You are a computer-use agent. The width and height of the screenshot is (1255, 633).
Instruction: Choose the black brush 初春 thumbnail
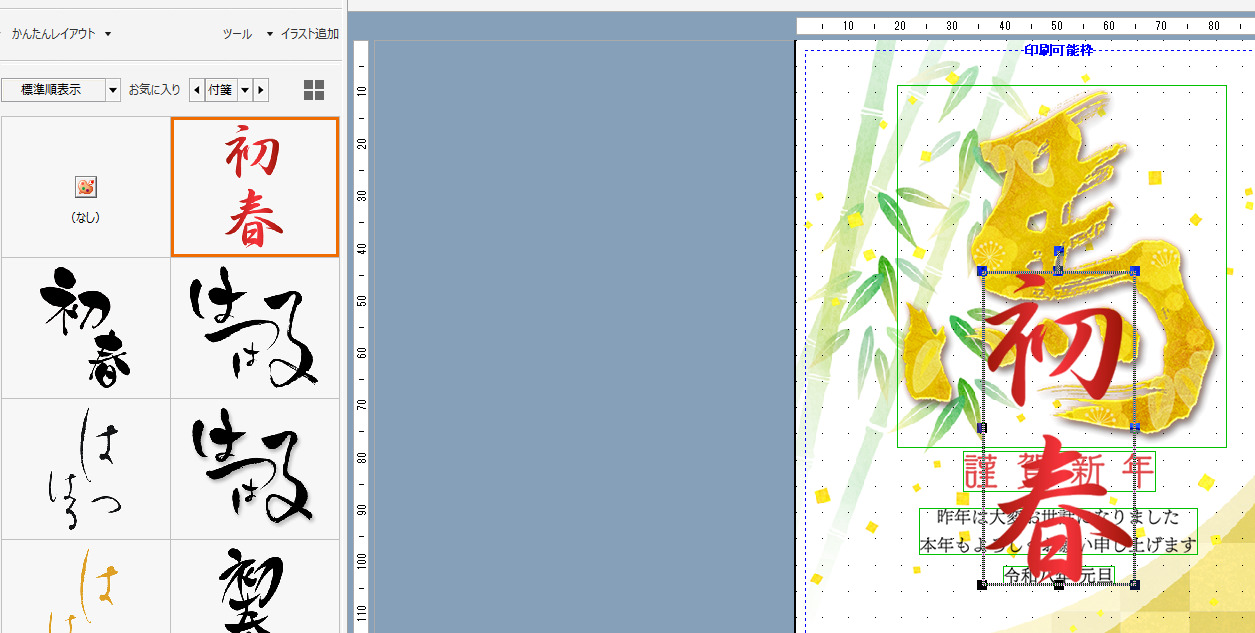[86, 328]
